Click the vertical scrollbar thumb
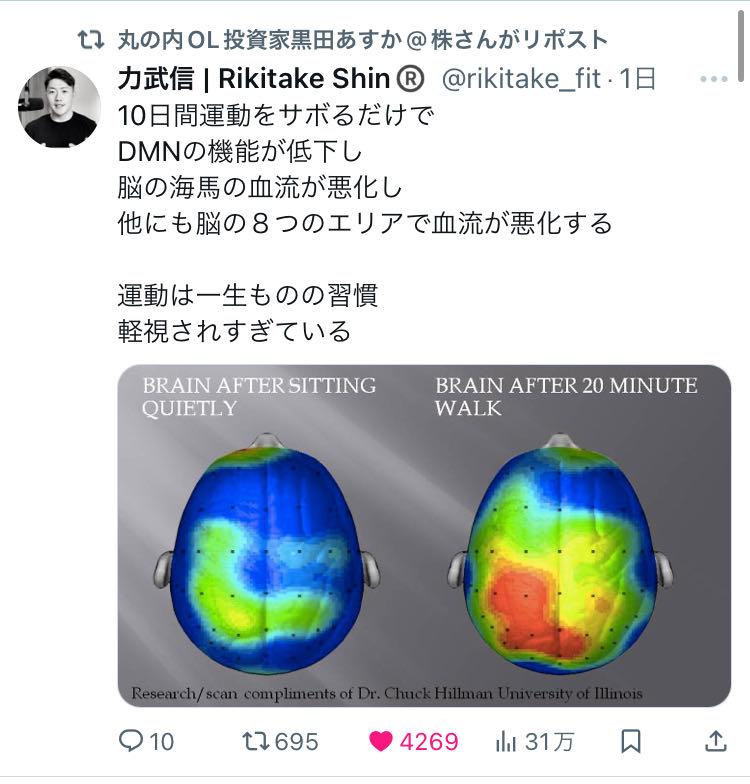This screenshot has width=750, height=784. (x=742, y=46)
